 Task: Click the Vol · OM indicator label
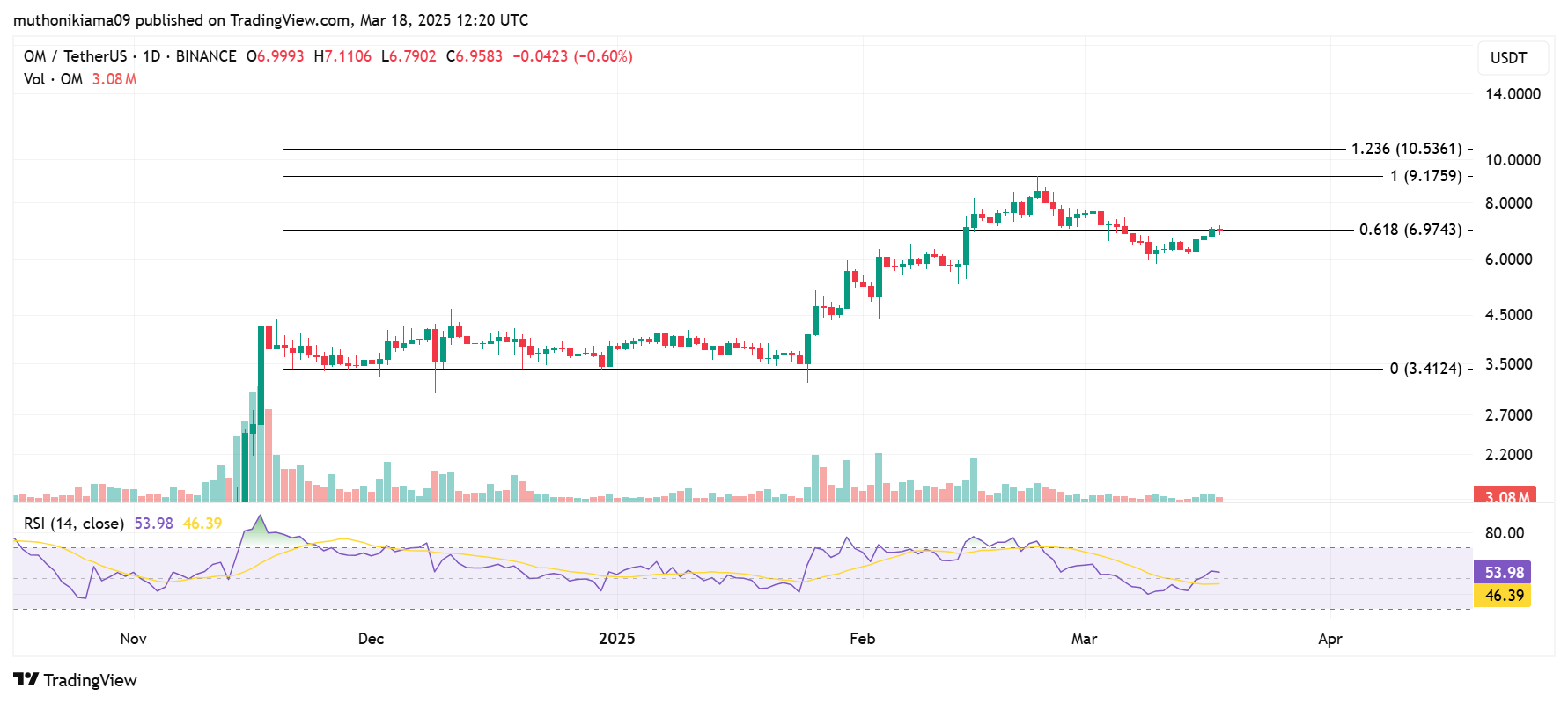(53, 79)
